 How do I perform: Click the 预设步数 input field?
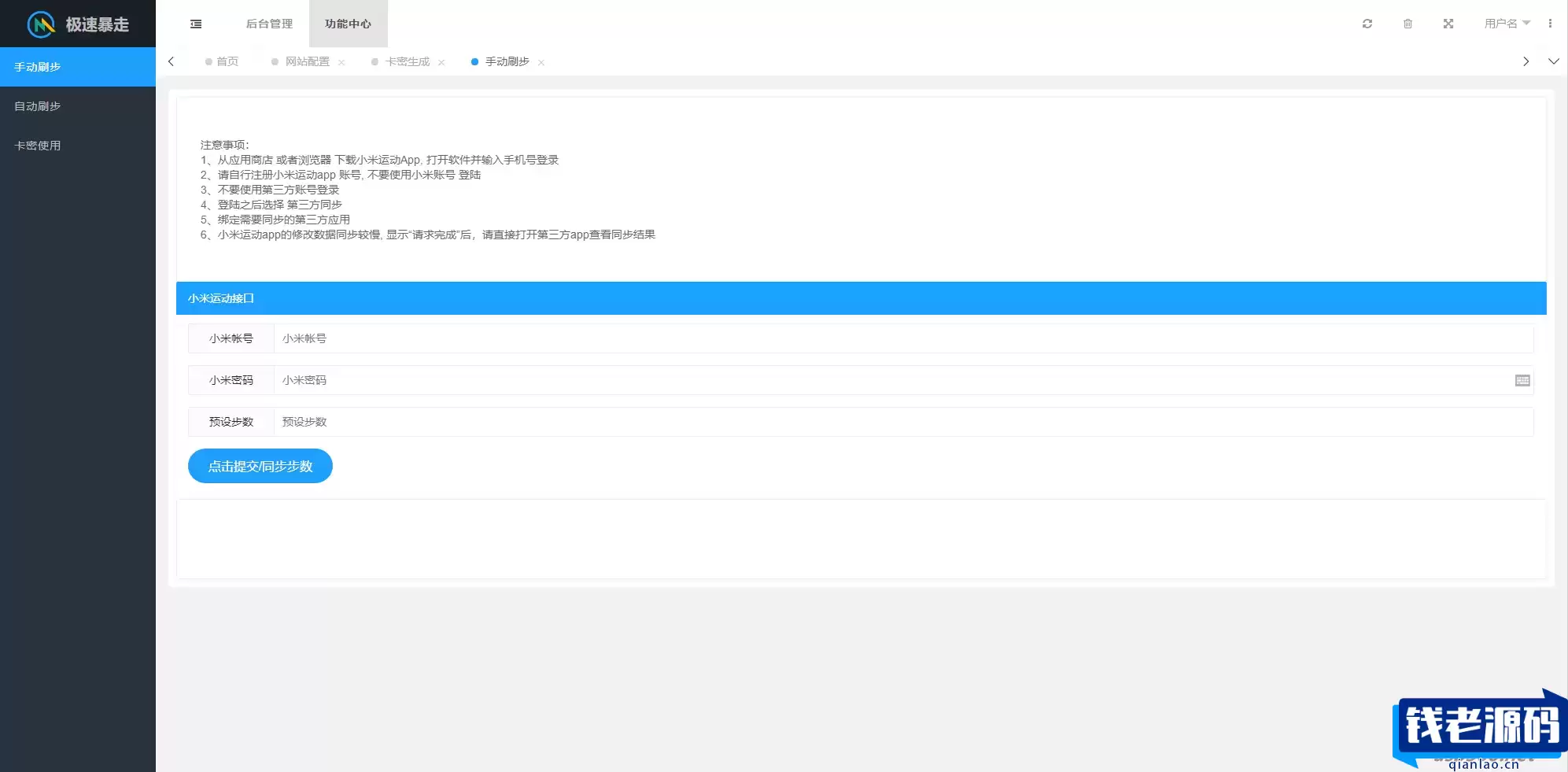tap(903, 422)
